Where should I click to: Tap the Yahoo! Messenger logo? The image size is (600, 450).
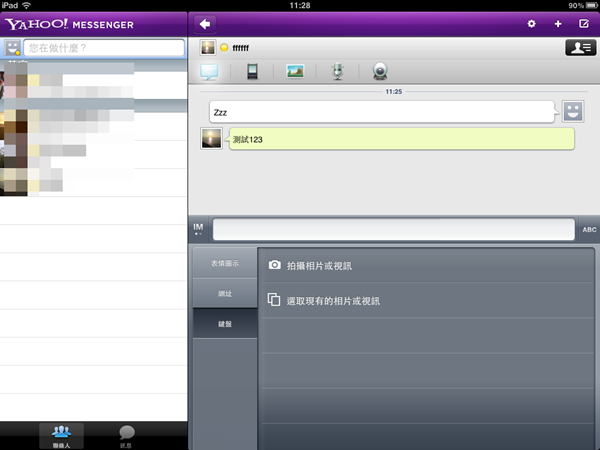(x=69, y=24)
